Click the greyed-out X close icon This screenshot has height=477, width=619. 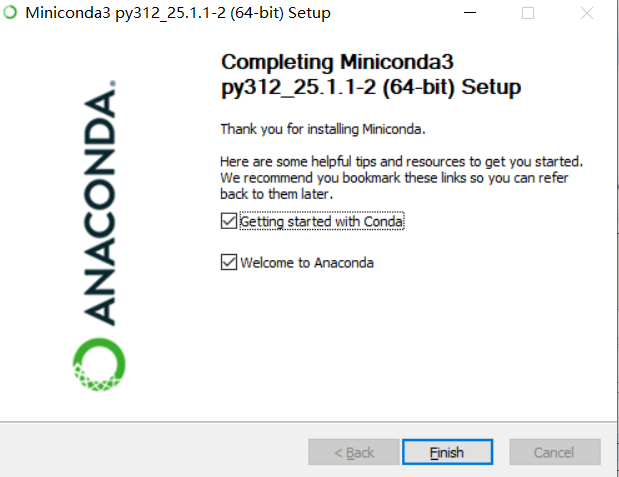click(x=587, y=13)
